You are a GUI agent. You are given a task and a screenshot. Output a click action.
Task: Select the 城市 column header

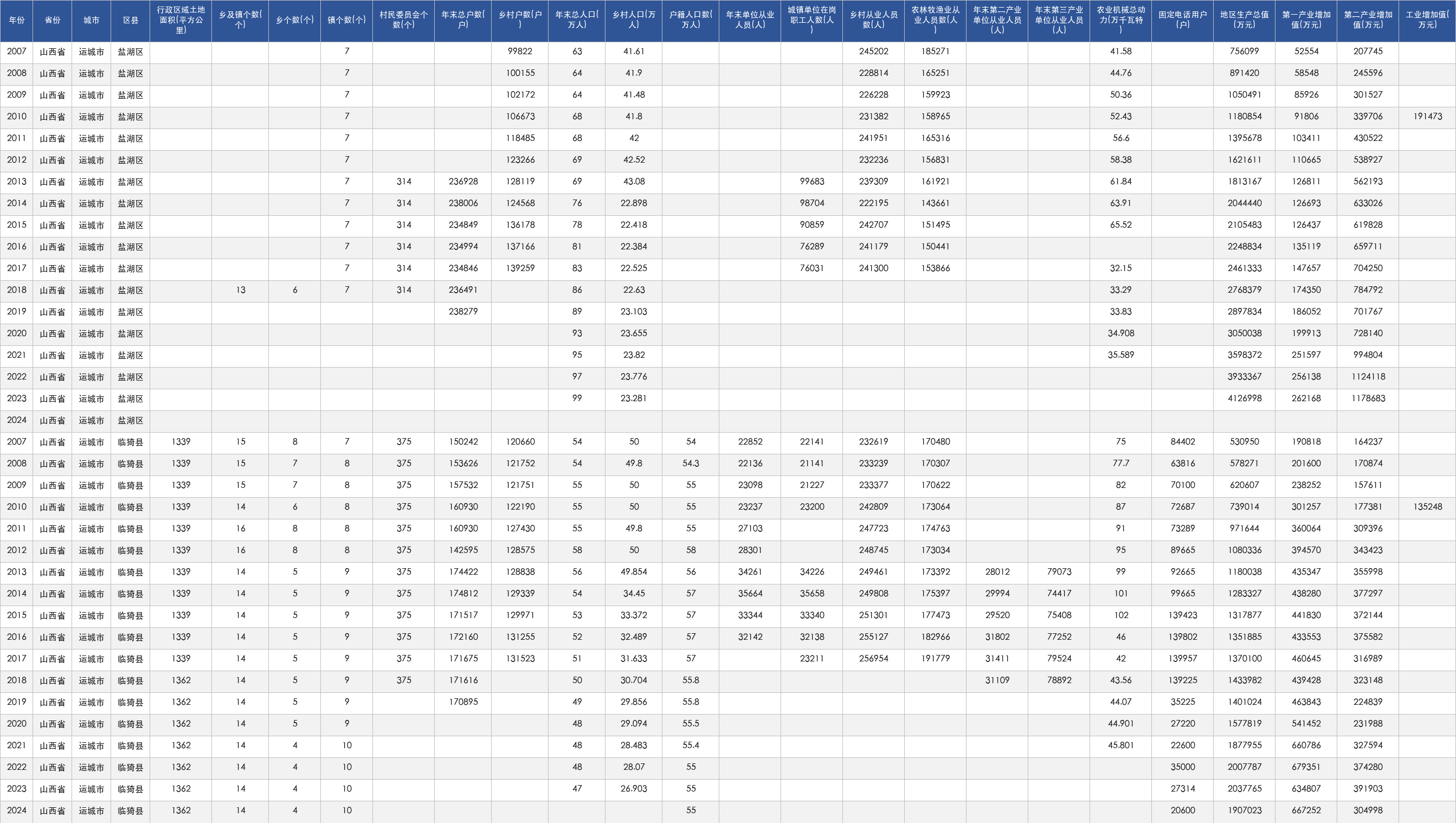tap(92, 21)
